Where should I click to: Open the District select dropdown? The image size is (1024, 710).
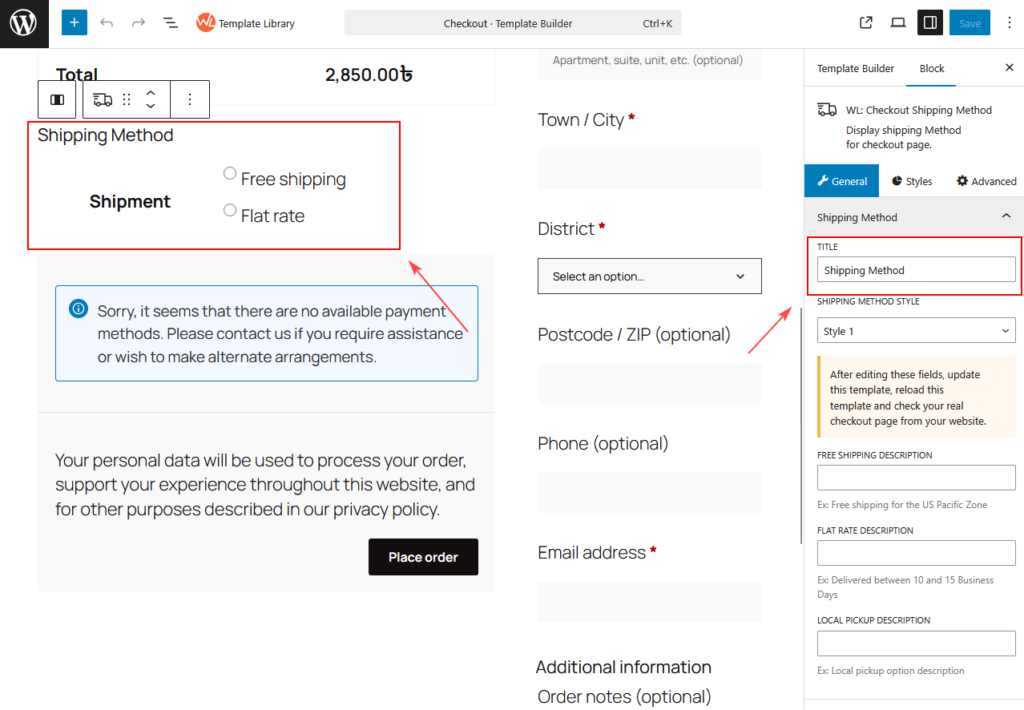point(649,276)
